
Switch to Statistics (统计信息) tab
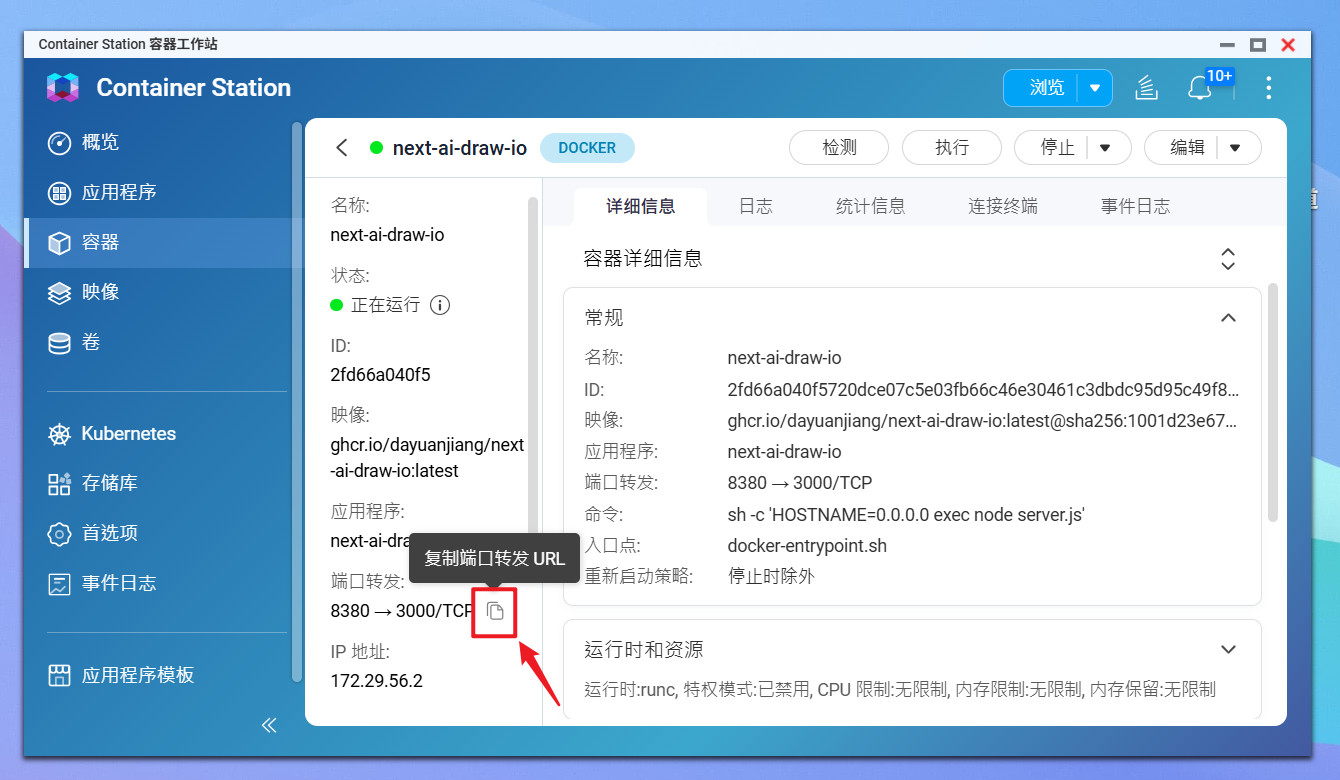(x=871, y=206)
